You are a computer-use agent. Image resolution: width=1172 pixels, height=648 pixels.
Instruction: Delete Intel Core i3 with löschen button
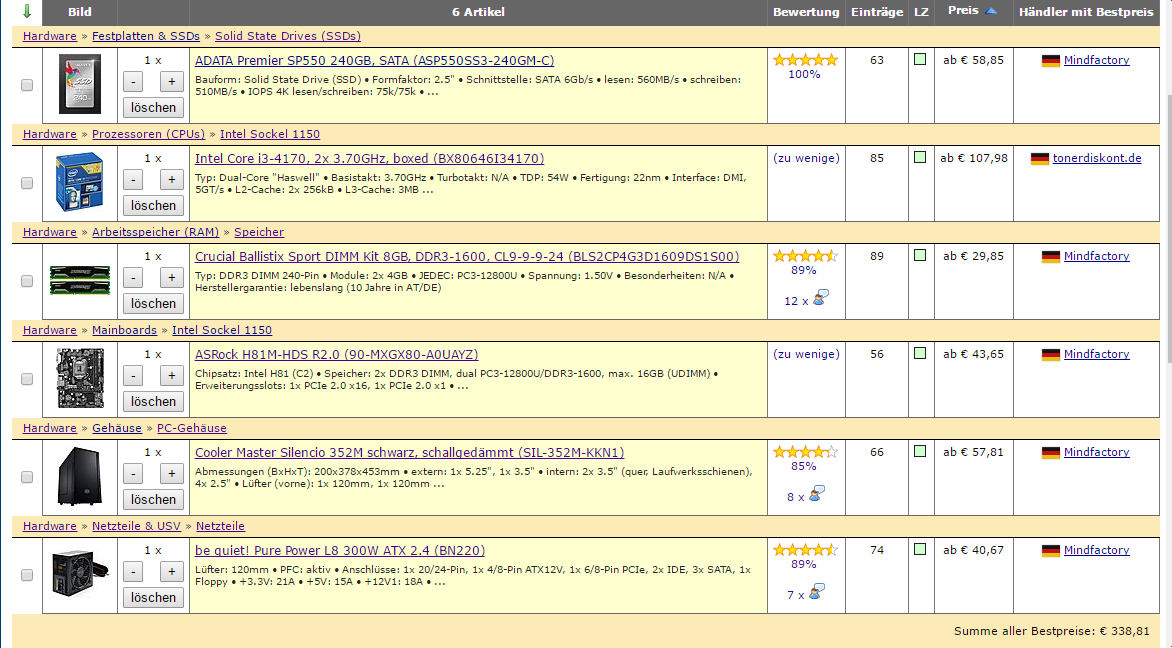click(x=153, y=206)
